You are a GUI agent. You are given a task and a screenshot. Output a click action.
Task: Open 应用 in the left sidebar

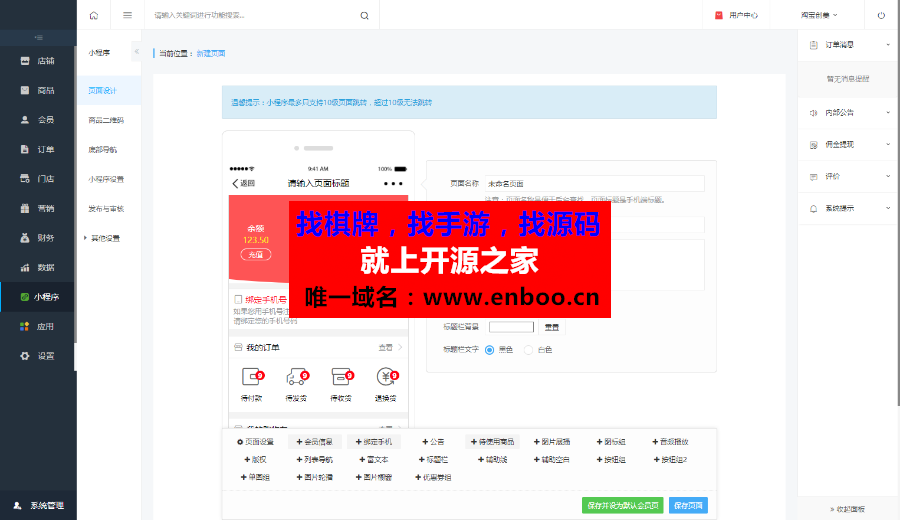point(38,327)
